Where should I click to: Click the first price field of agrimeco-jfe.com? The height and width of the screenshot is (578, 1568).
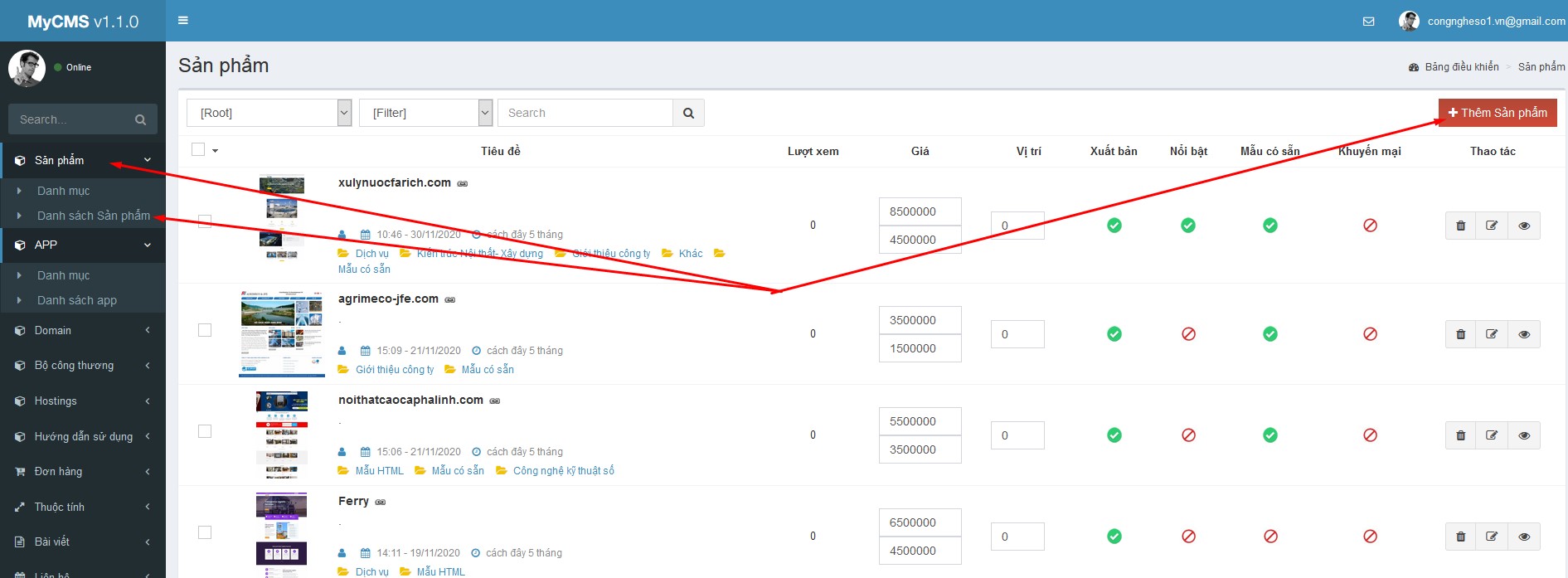pyautogui.click(x=920, y=320)
